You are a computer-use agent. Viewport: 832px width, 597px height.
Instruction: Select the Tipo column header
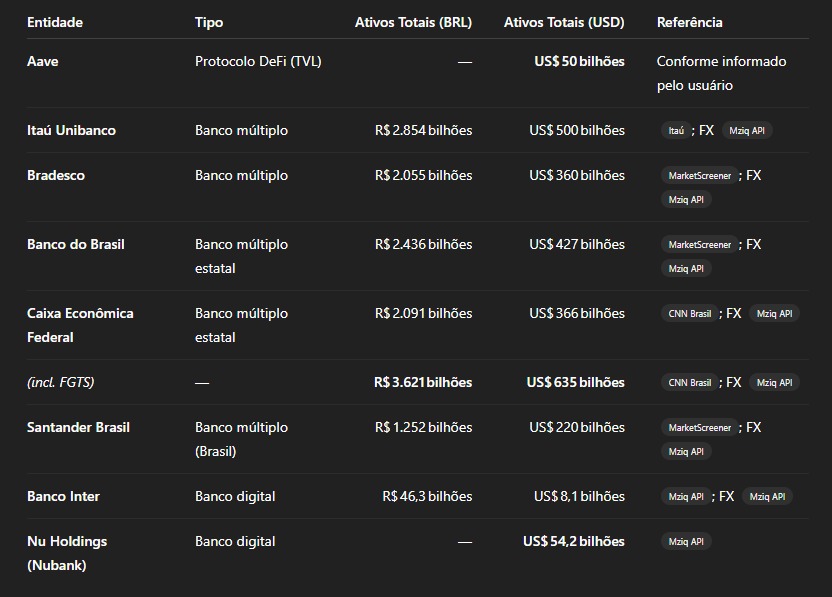tap(209, 22)
